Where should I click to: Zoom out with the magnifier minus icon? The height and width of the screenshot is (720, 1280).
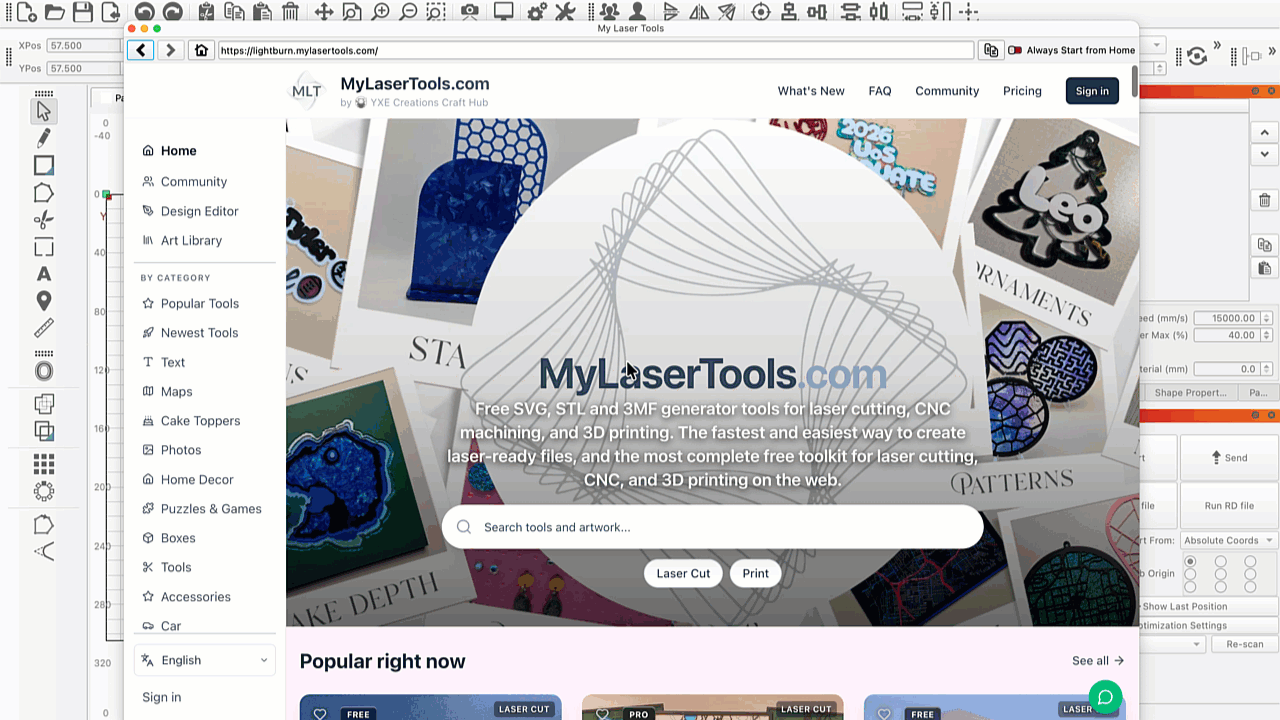point(409,12)
